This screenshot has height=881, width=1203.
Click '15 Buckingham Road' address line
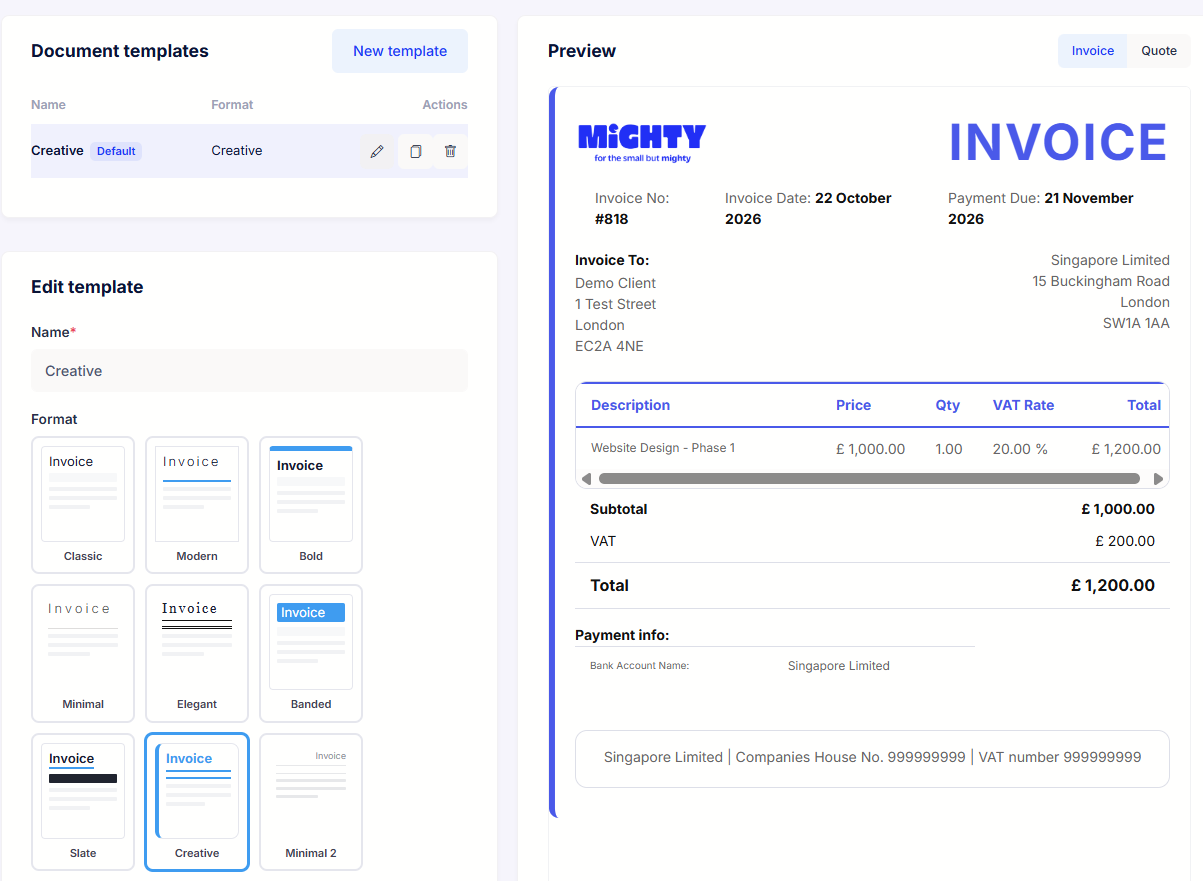[1101, 282]
